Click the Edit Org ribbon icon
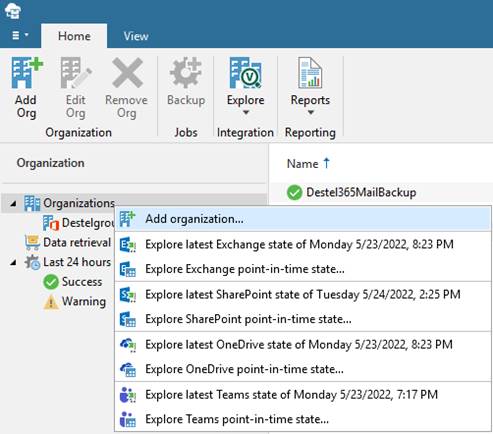 point(76,73)
